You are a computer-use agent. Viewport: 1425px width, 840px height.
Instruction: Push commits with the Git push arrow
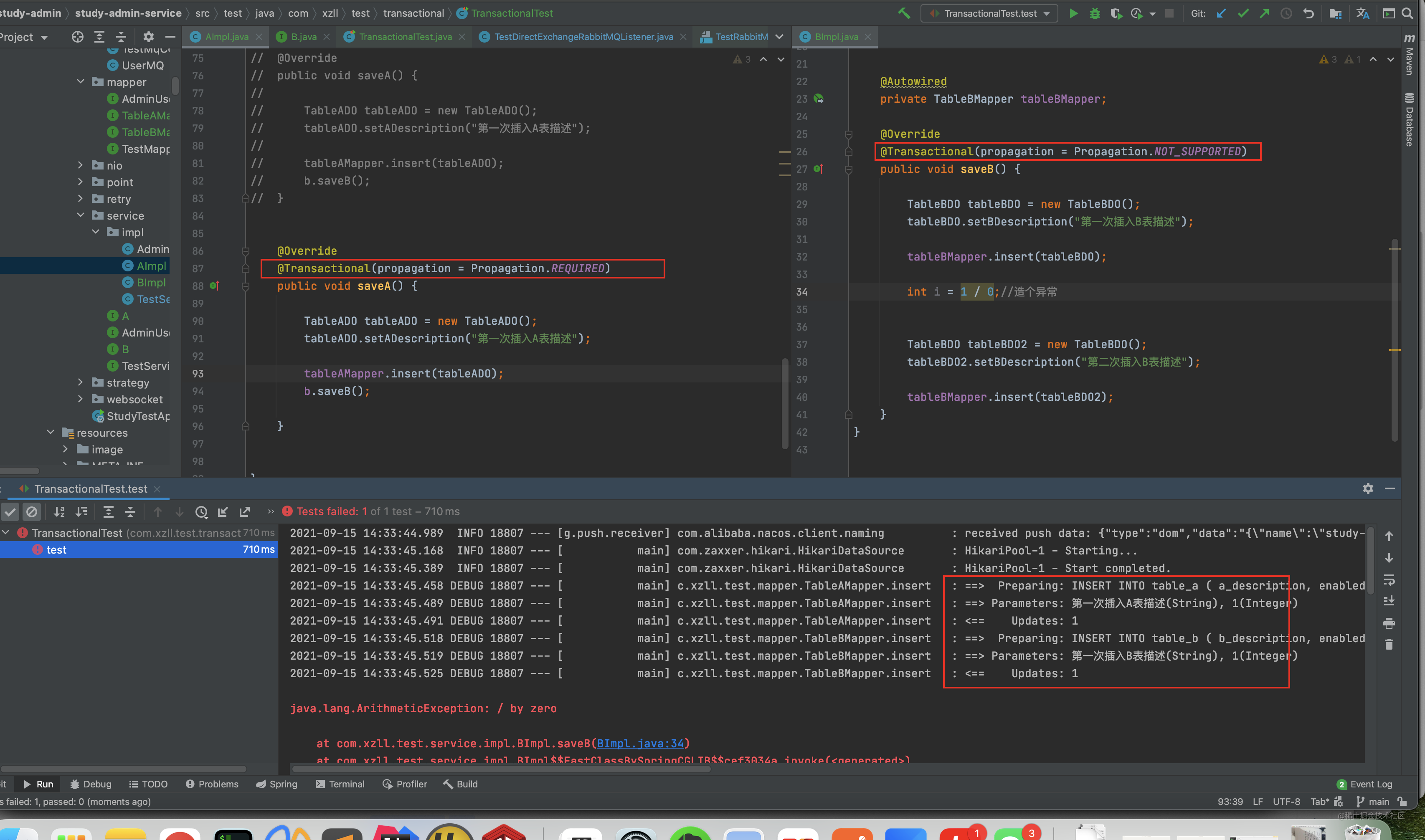pos(1264,13)
